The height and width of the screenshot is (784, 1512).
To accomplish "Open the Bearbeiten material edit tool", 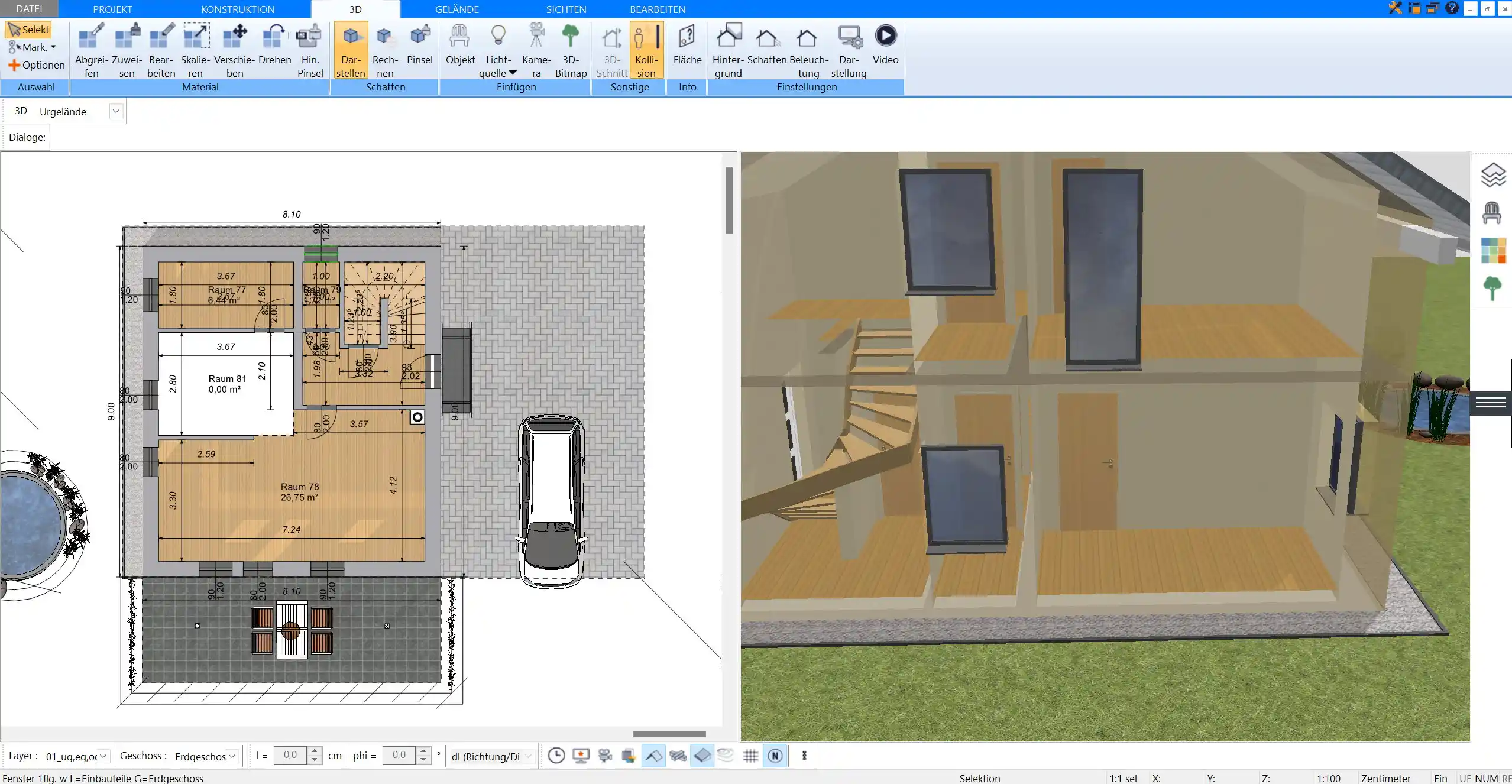I will tap(161, 50).
